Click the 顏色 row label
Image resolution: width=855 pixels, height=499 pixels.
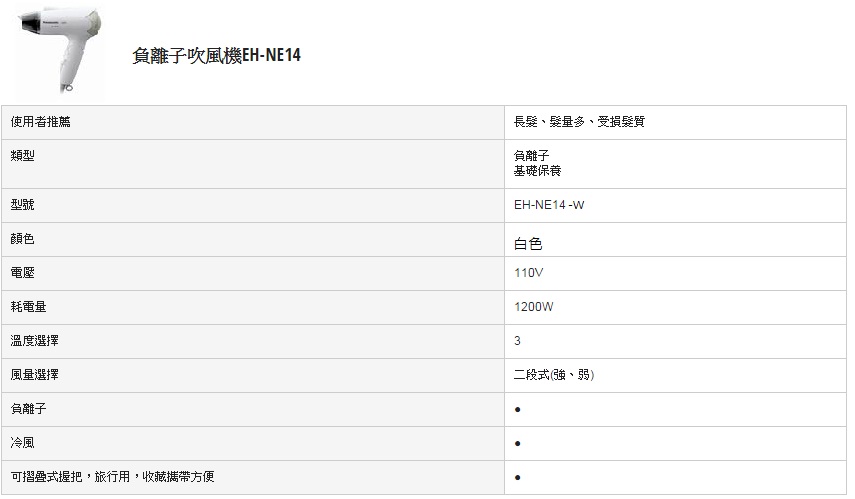click(x=22, y=238)
